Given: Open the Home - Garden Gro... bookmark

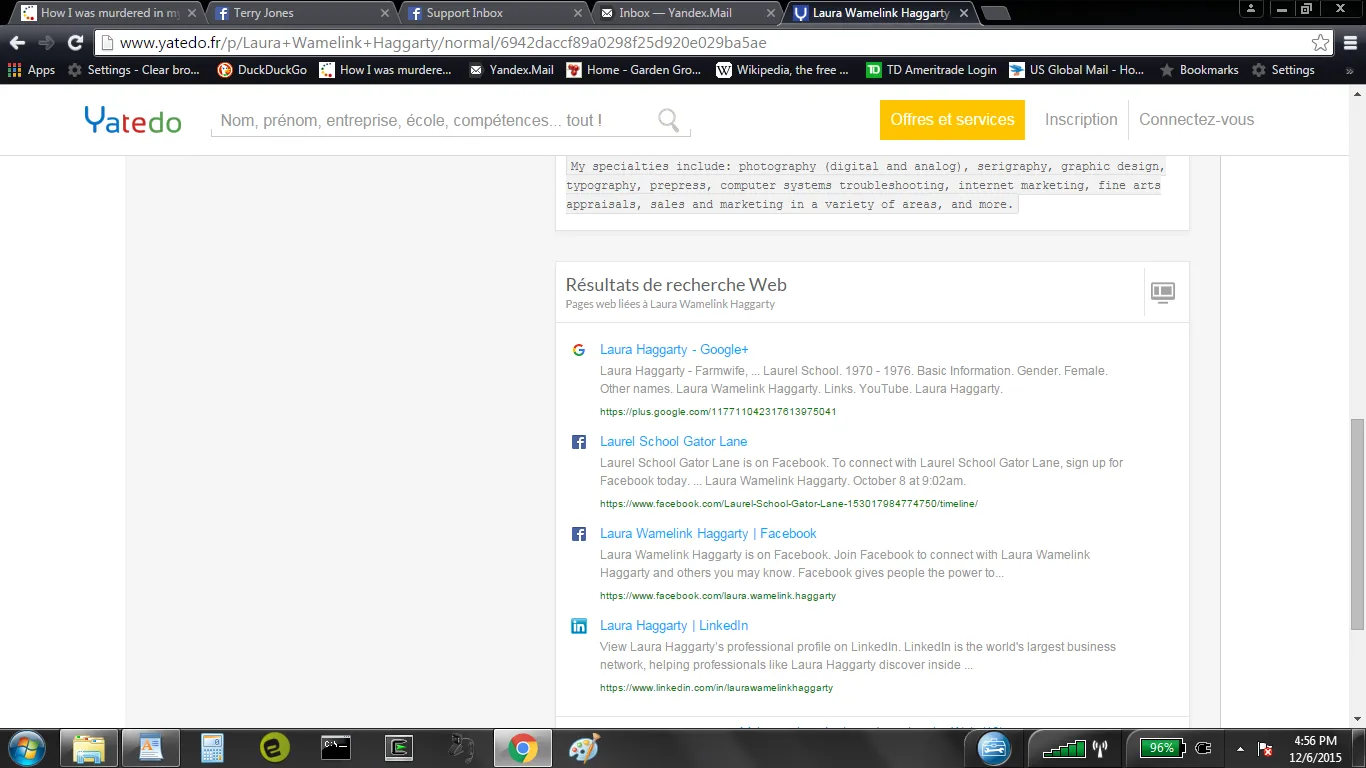Looking at the screenshot, I should pyautogui.click(x=634, y=70).
